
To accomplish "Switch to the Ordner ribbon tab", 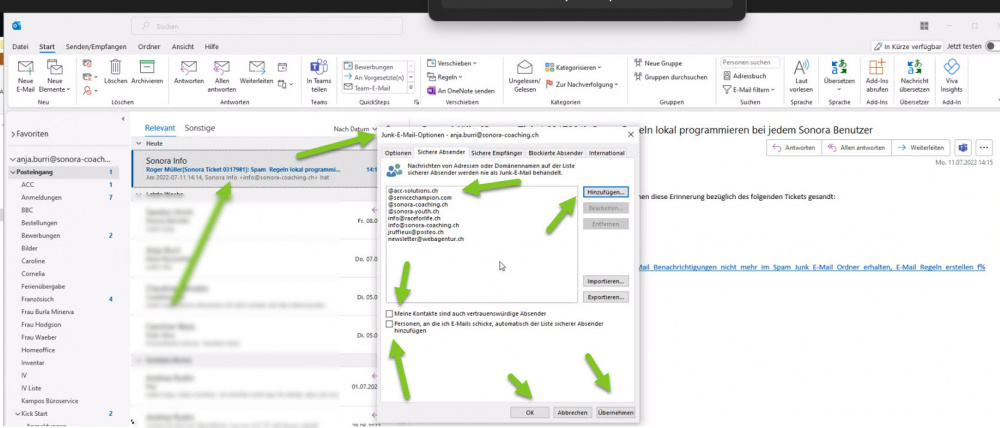I will 149,47.
